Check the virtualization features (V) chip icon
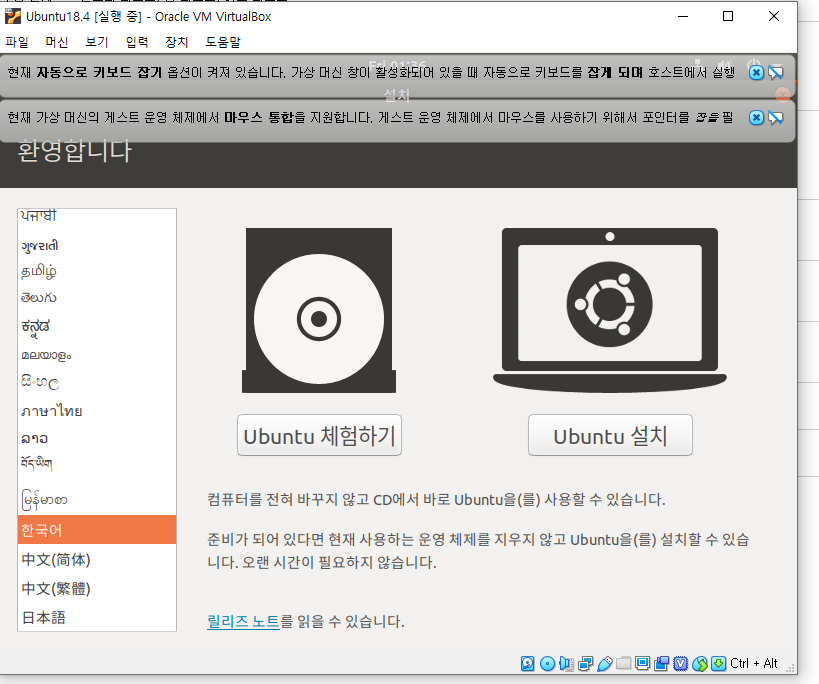Screen dimensions: 819x684 [681, 664]
